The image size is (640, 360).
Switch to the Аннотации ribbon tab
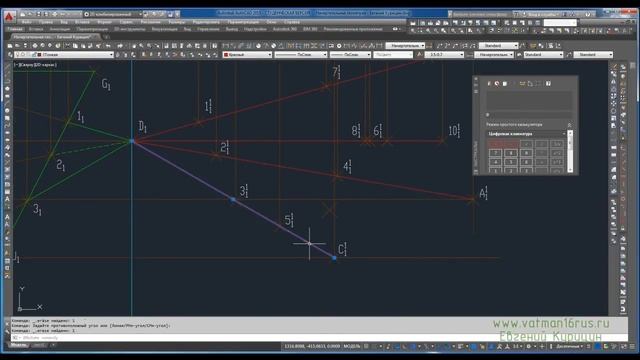pos(60,29)
